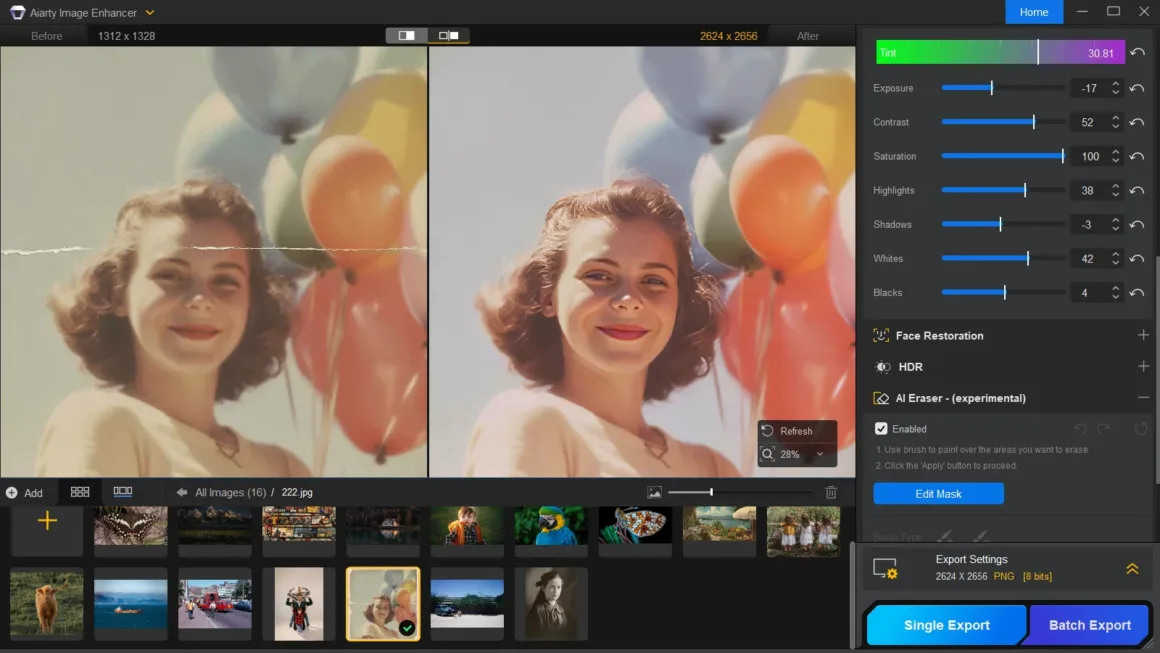Image resolution: width=1160 pixels, height=653 pixels.
Task: Select the 222.jpg balloon thumbnail
Action: pos(383,603)
